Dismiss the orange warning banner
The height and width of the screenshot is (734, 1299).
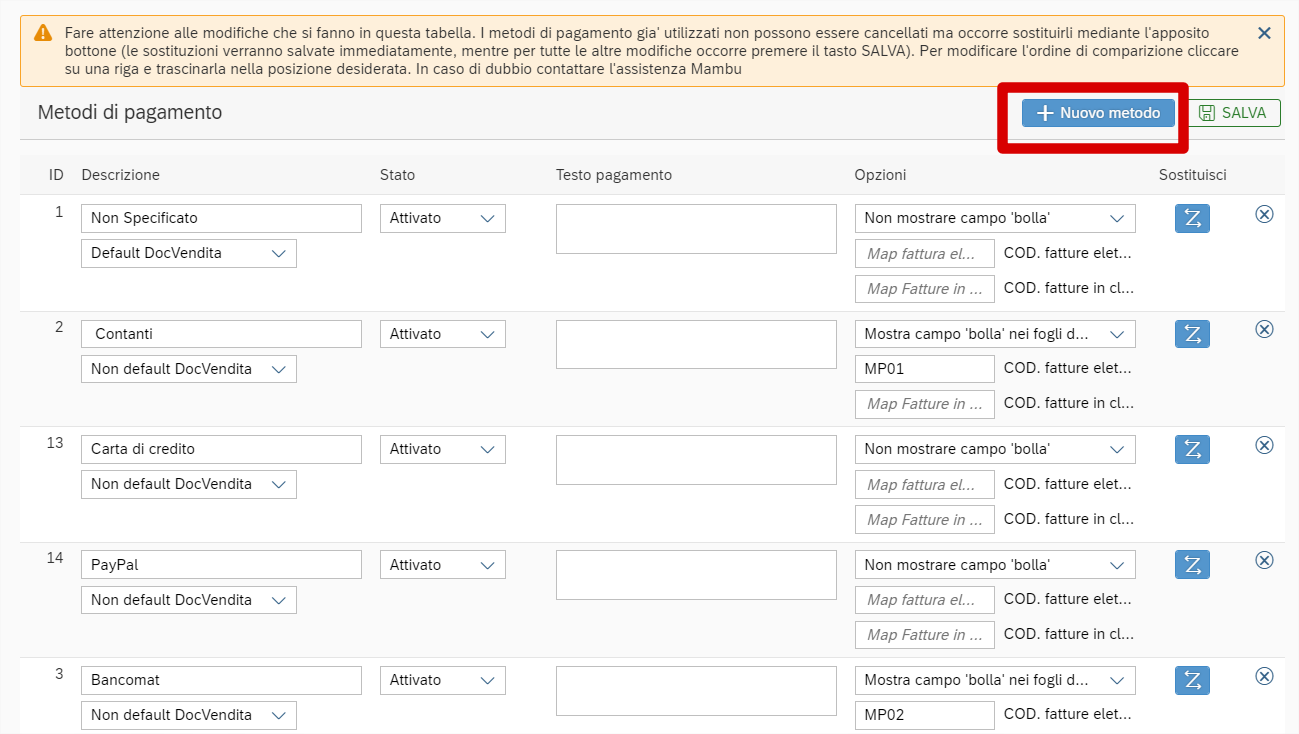point(1264,33)
